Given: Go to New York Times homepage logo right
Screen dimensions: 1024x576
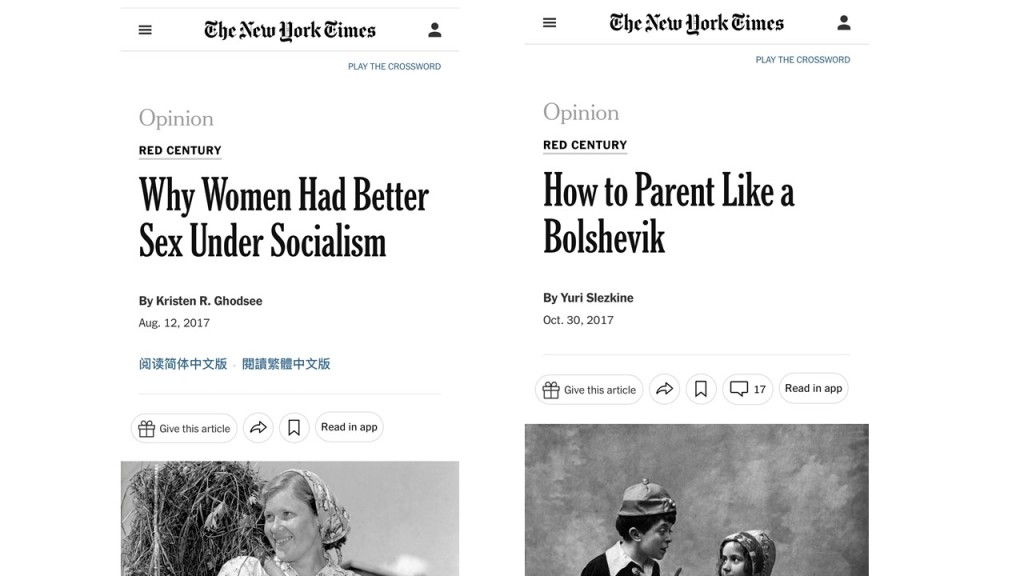Looking at the screenshot, I should point(696,24).
